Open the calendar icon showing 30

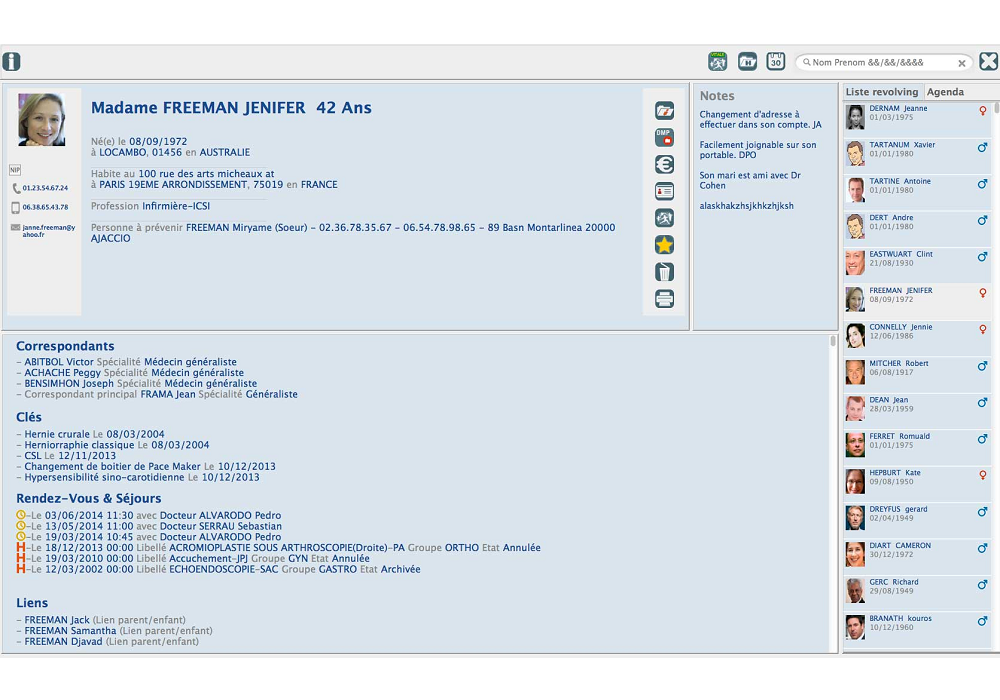pos(776,62)
